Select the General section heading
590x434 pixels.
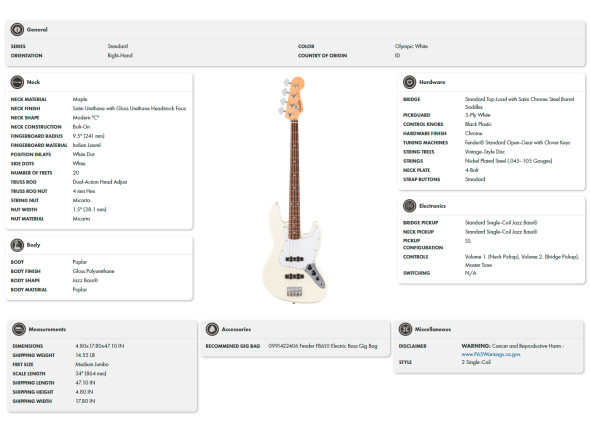coord(37,29)
